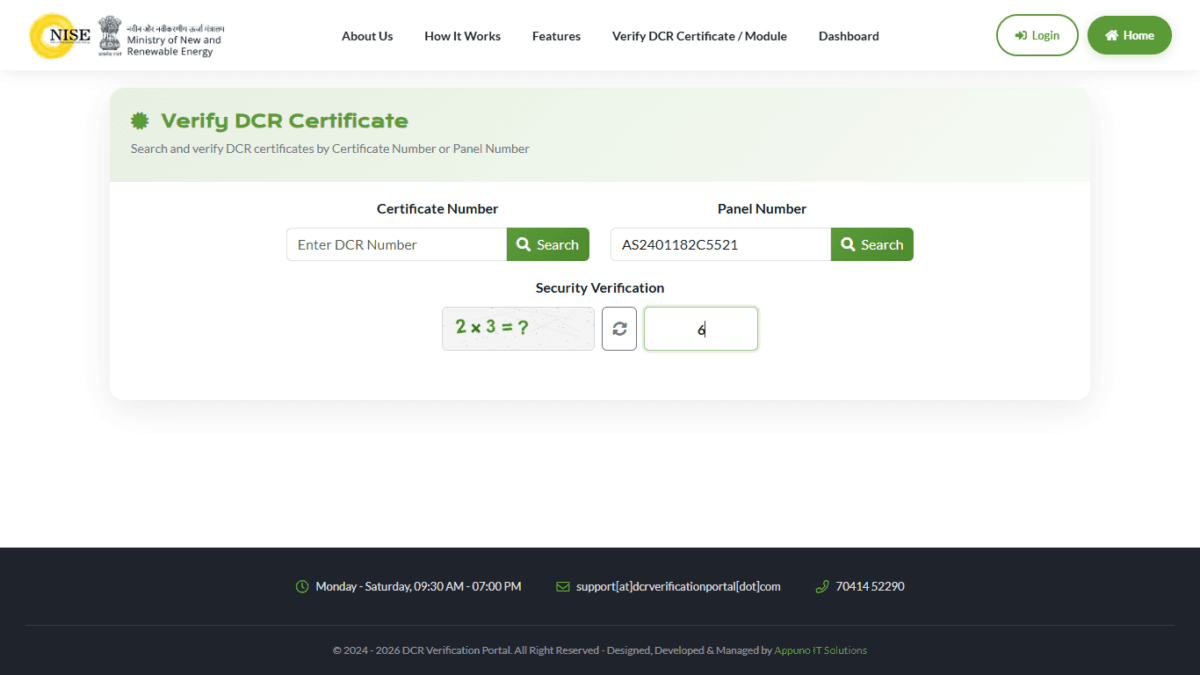The image size is (1200, 675).
Task: Click the 2 x 3 captcha image
Action: pos(518,329)
